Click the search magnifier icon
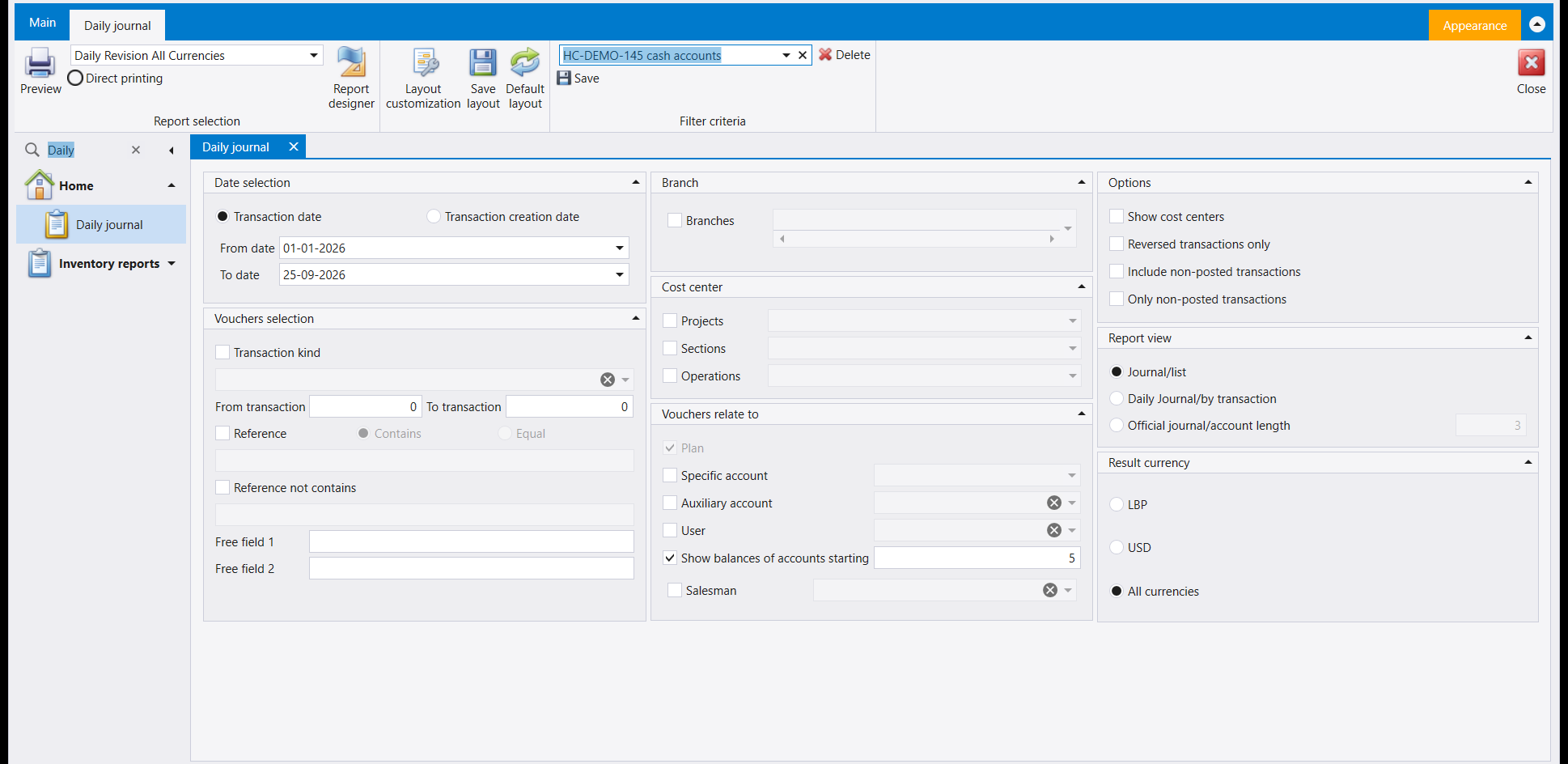 pos(32,150)
